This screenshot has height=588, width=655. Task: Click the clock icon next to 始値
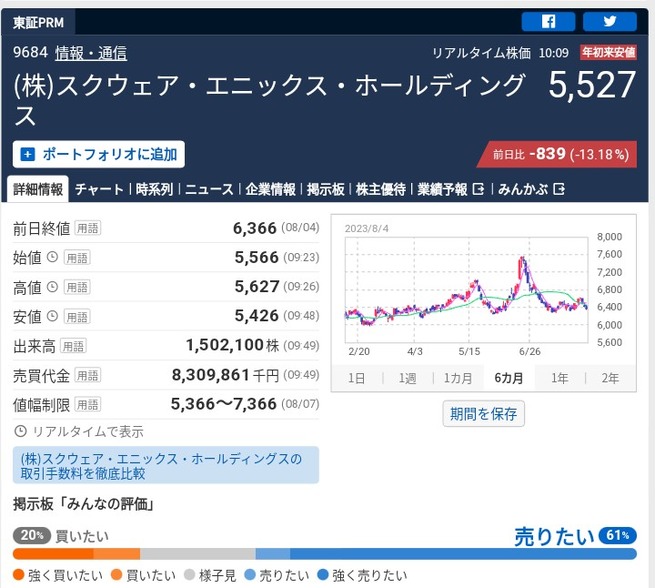52,257
